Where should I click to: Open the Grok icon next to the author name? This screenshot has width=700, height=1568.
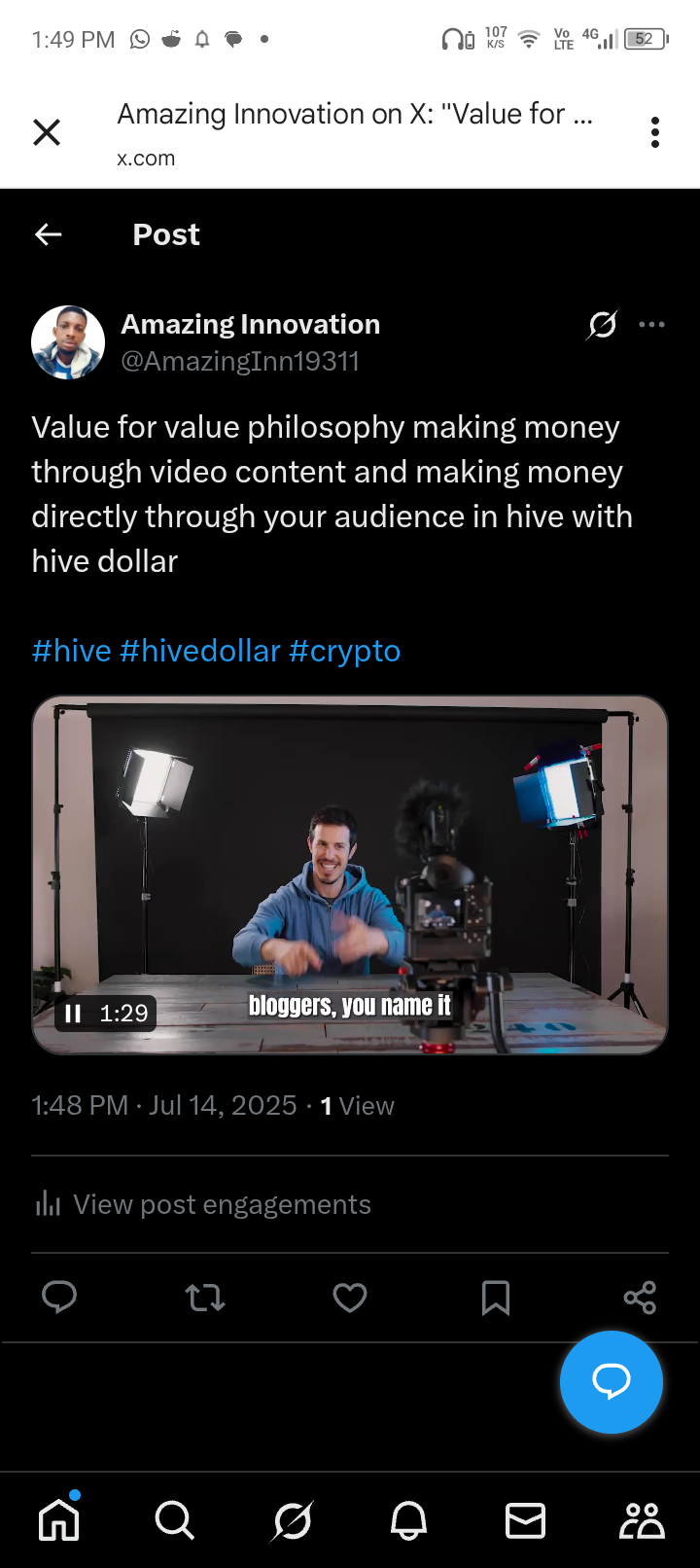click(x=602, y=325)
